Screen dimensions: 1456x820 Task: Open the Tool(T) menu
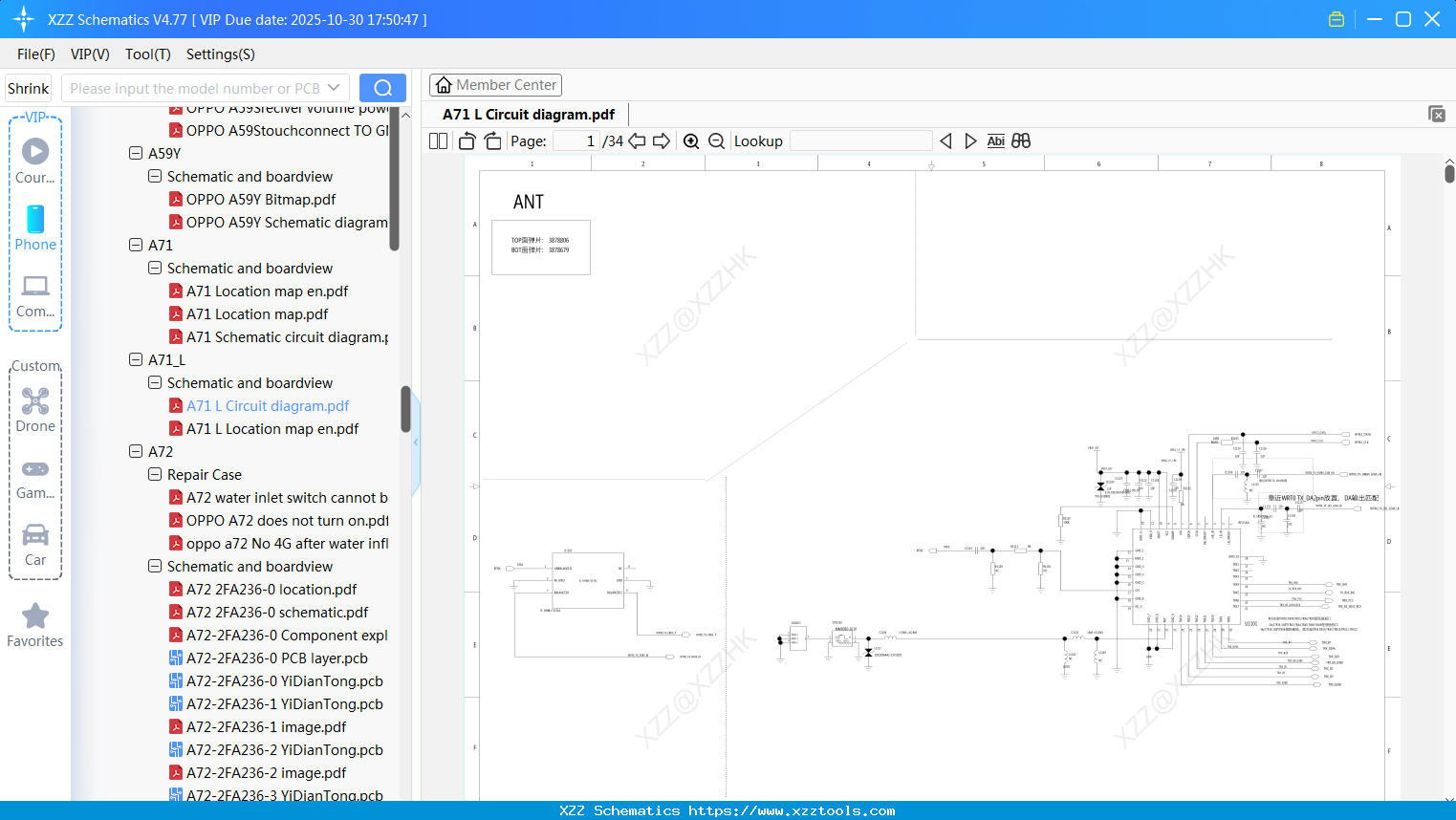pyautogui.click(x=147, y=54)
